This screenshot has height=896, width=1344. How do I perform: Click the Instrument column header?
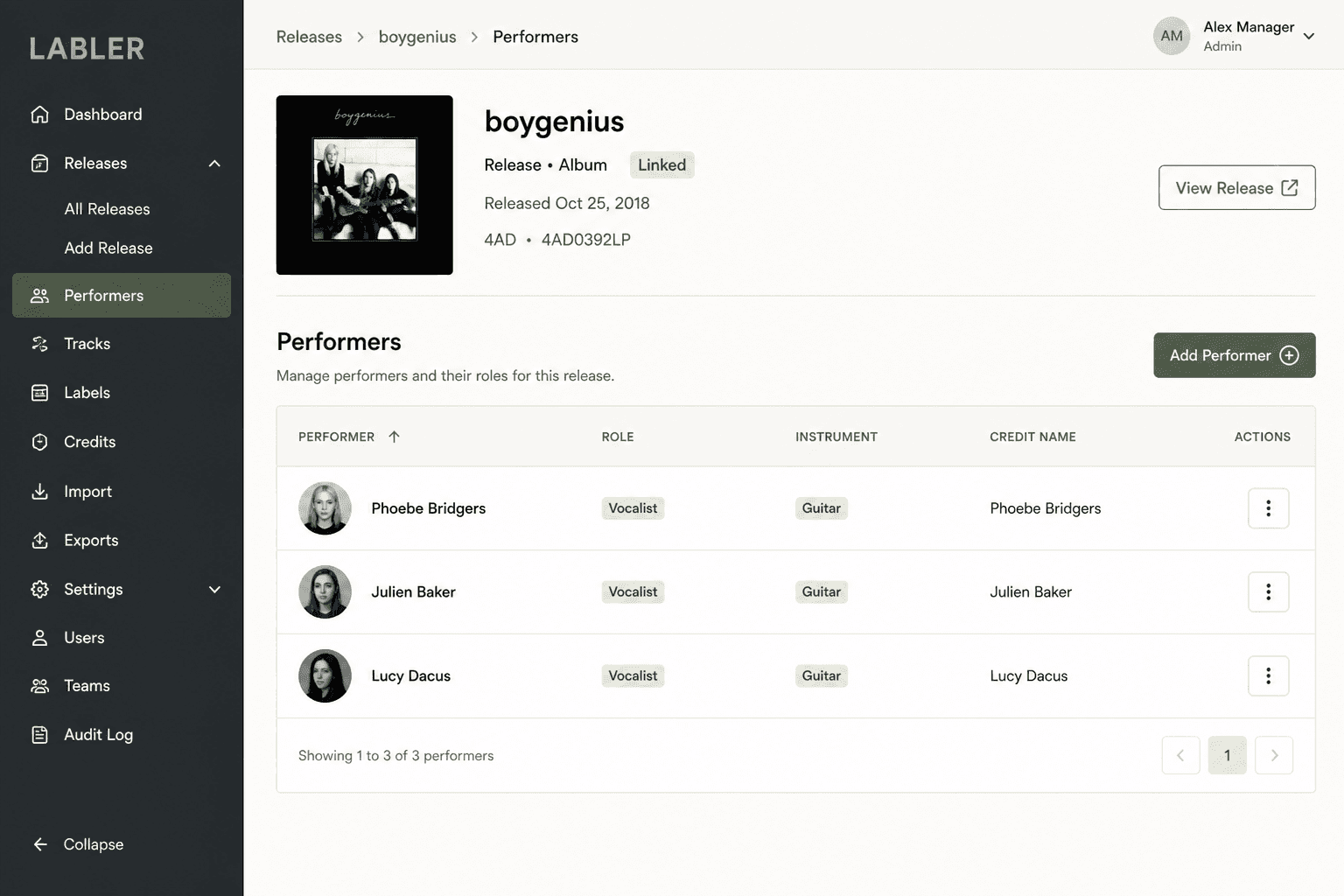[x=836, y=437]
